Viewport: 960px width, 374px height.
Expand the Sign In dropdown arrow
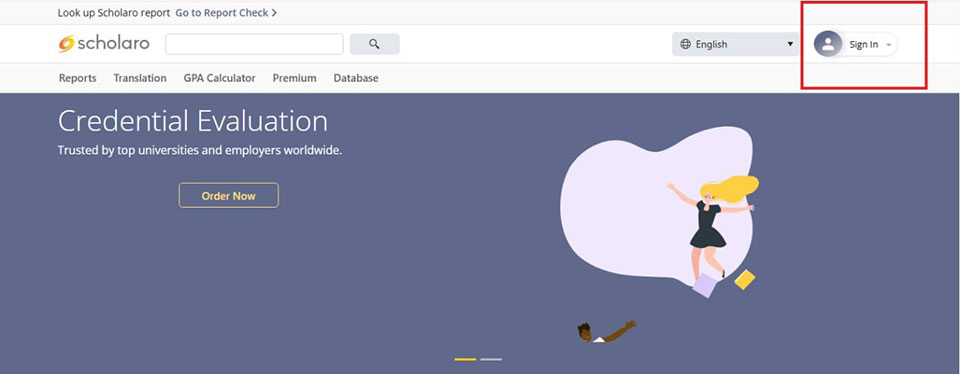coord(888,45)
